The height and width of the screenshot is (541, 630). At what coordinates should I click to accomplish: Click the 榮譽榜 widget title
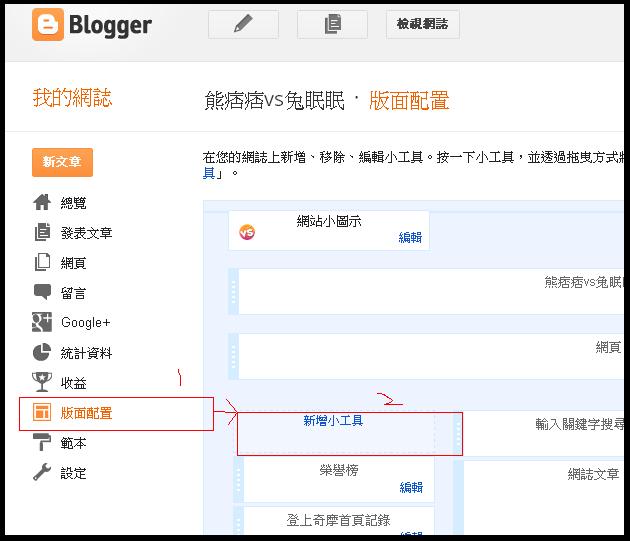339,470
